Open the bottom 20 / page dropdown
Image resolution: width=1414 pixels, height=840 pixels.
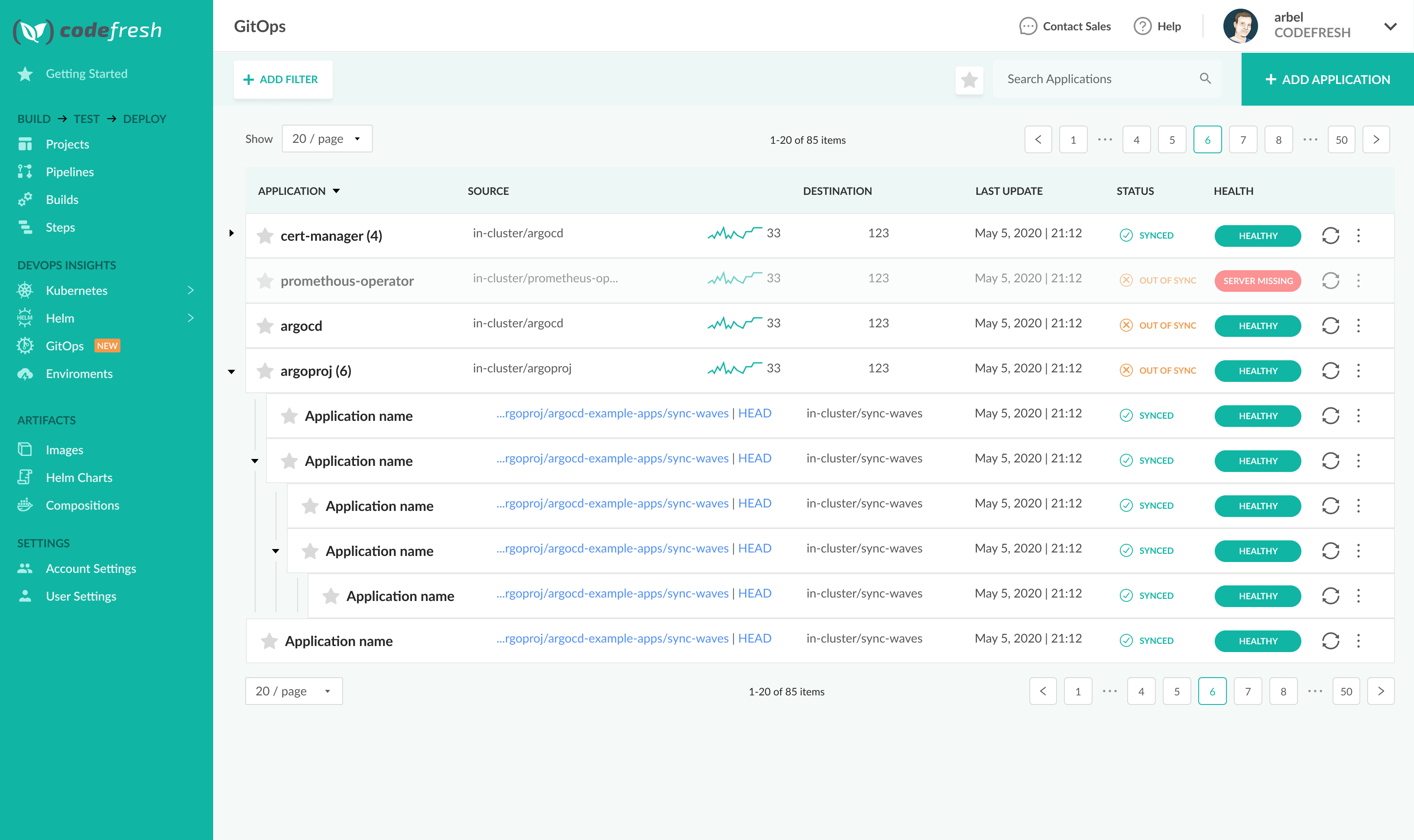pos(293,691)
